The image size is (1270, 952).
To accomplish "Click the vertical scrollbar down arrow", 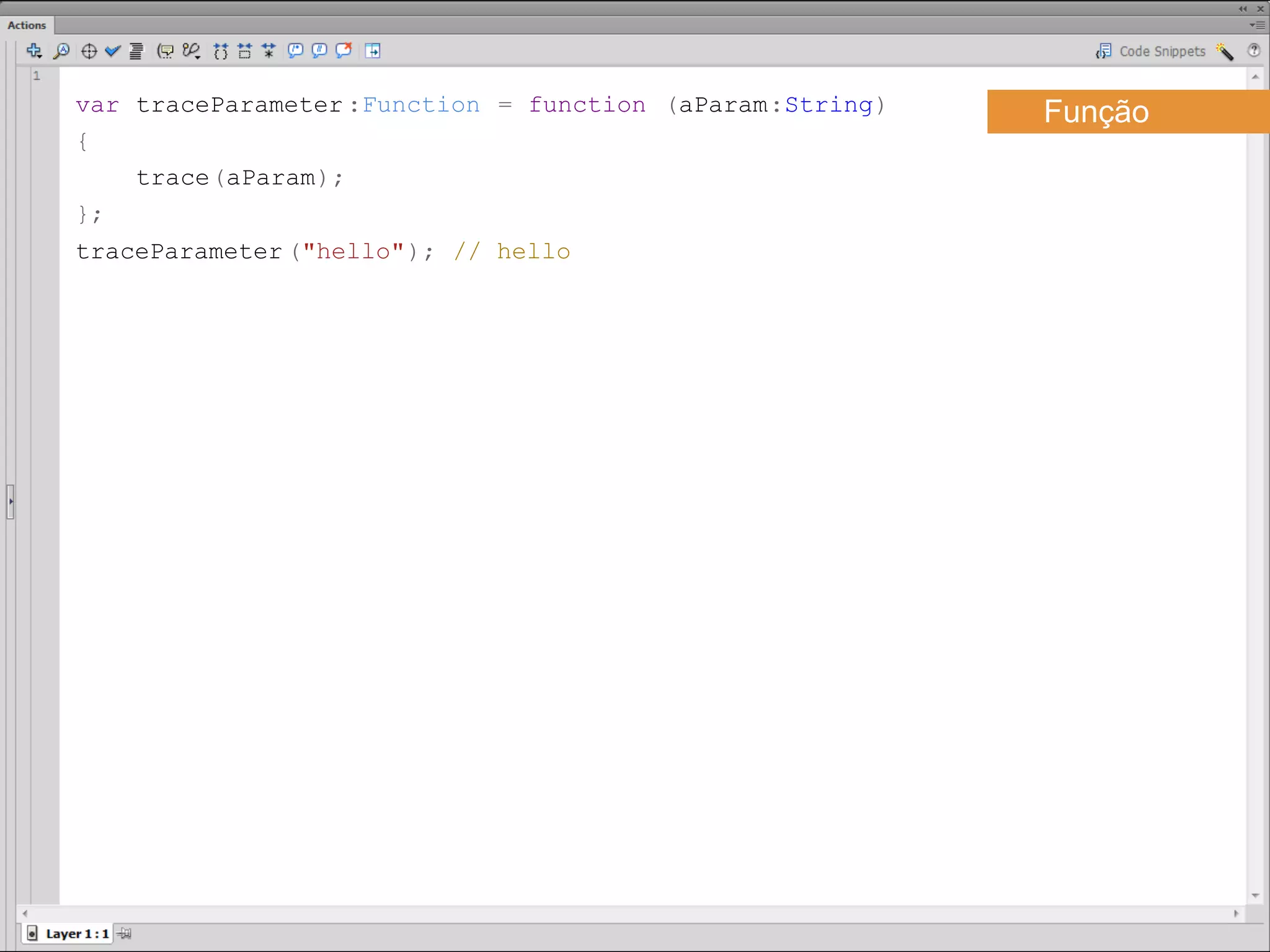I will 1255,896.
